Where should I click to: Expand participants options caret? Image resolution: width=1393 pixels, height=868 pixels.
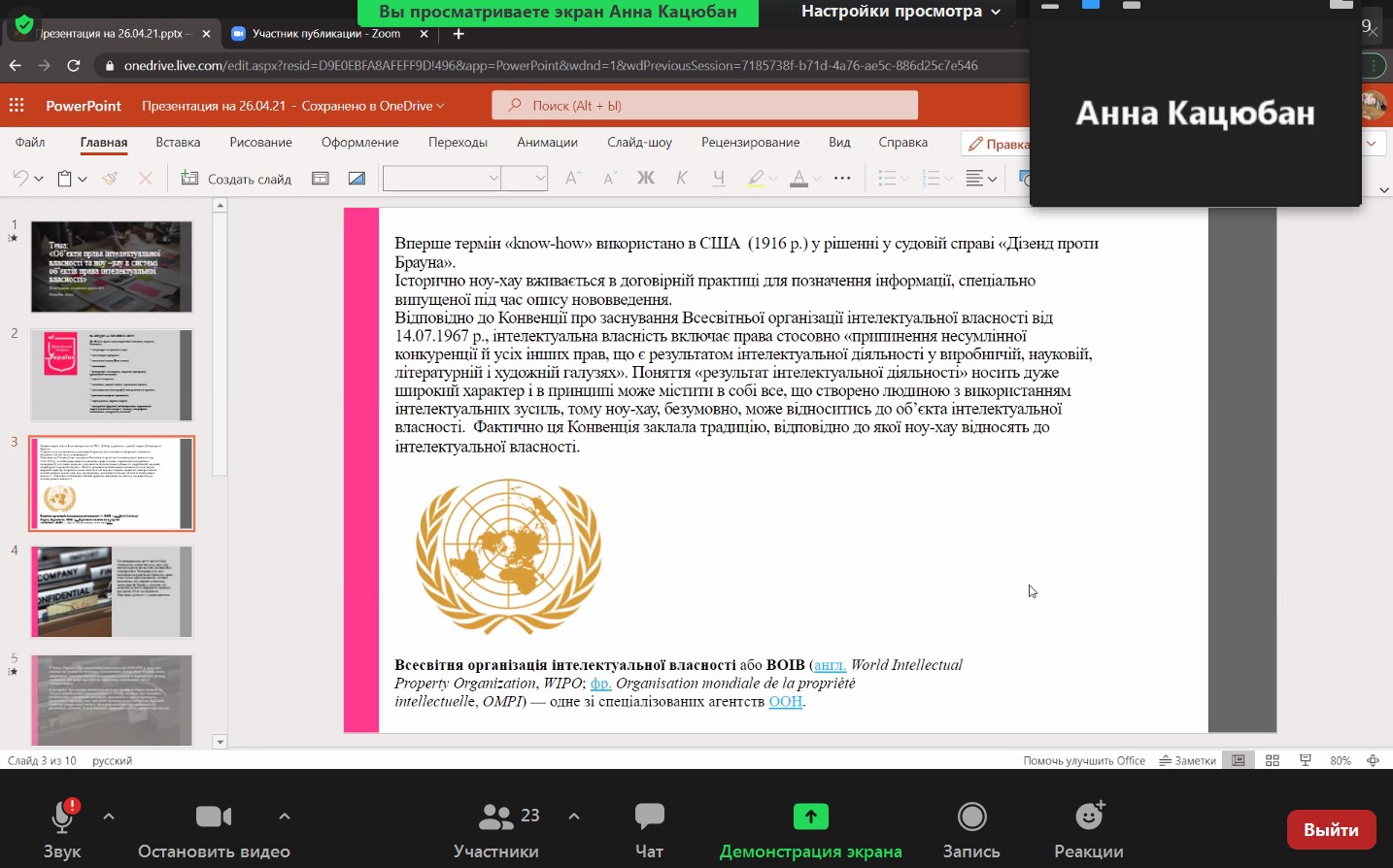point(574,816)
